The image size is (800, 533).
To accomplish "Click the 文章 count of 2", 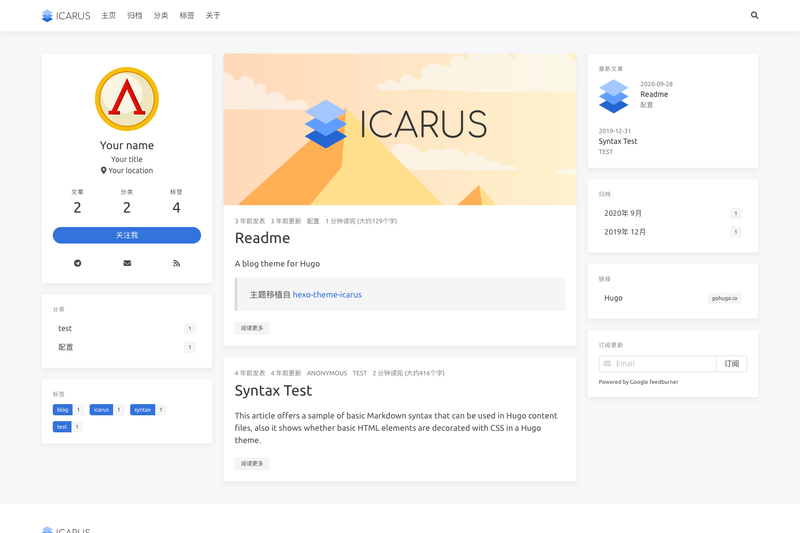I will [77, 208].
